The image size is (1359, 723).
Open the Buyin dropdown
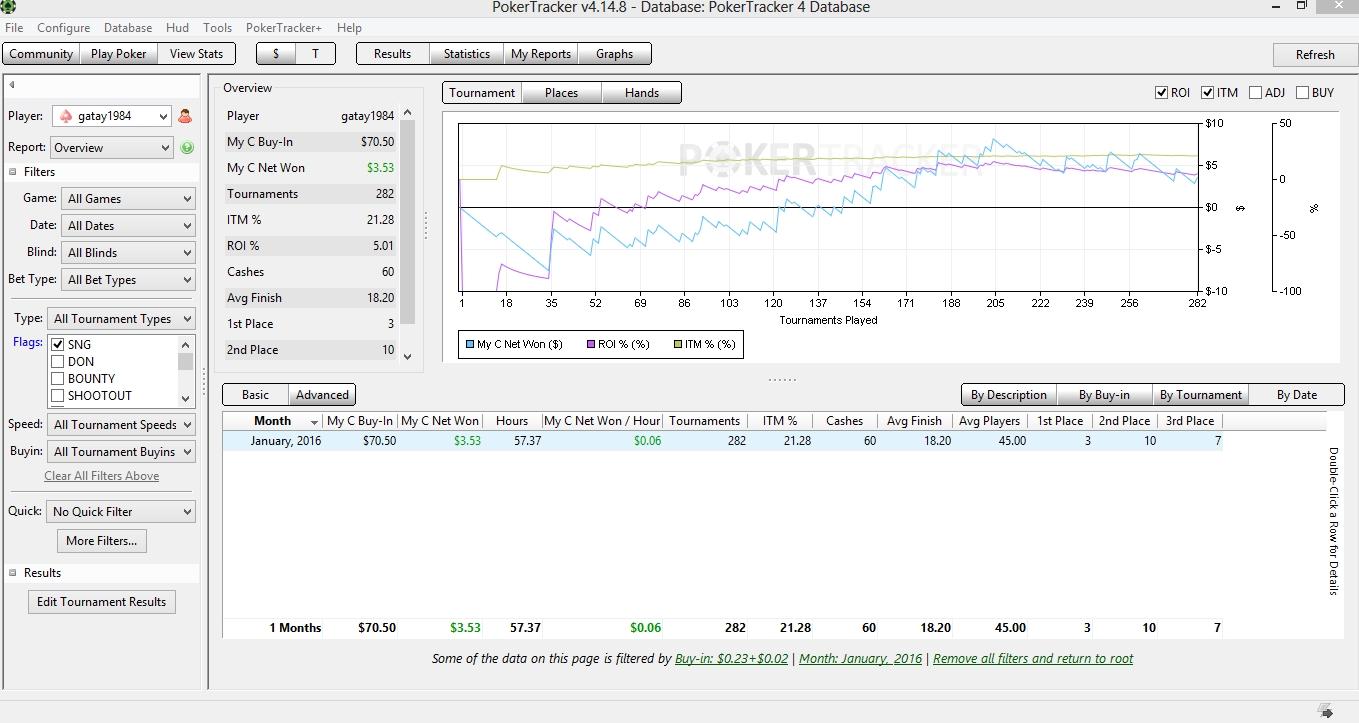pyautogui.click(x=122, y=452)
